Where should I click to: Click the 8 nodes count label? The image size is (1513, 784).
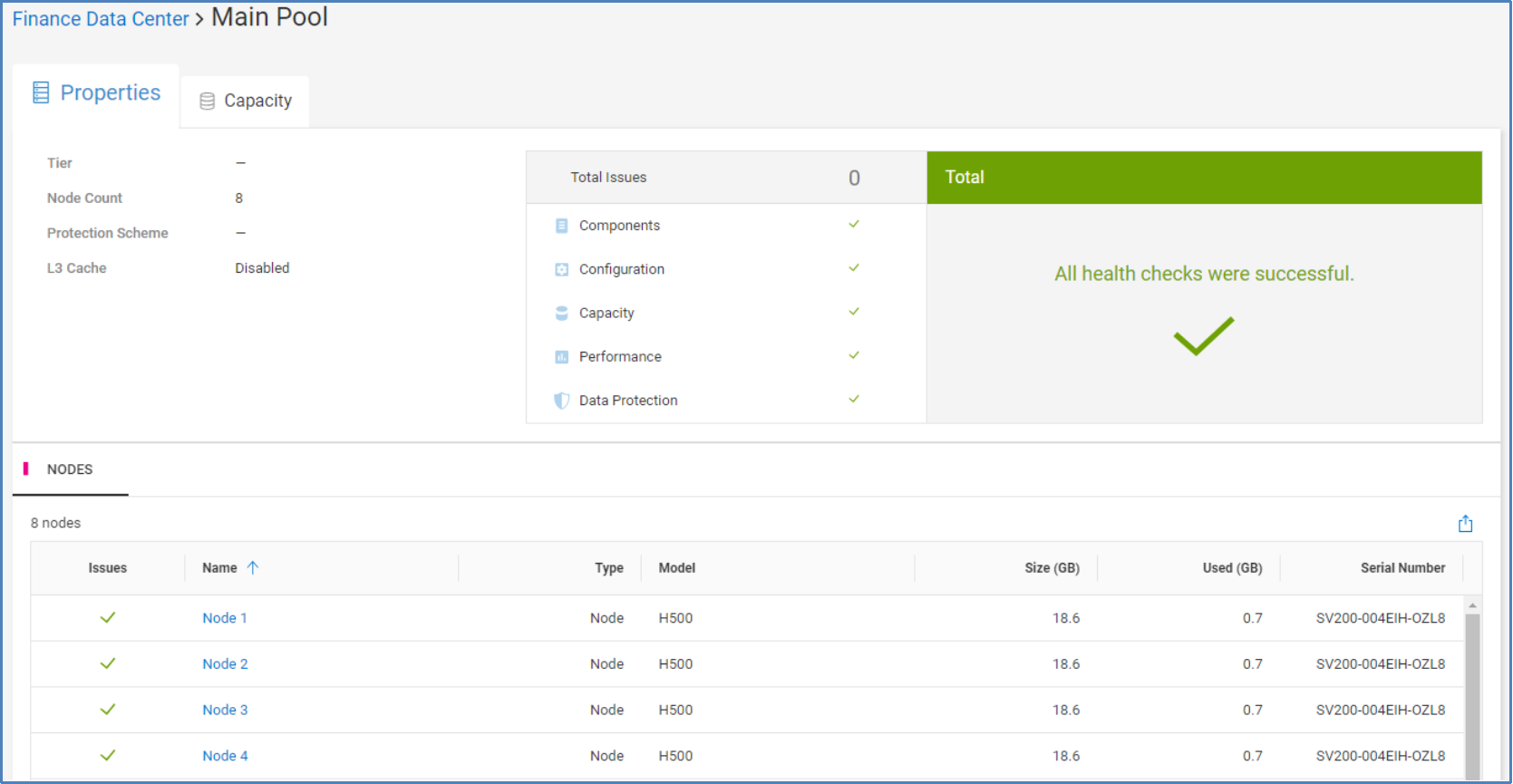(55, 523)
